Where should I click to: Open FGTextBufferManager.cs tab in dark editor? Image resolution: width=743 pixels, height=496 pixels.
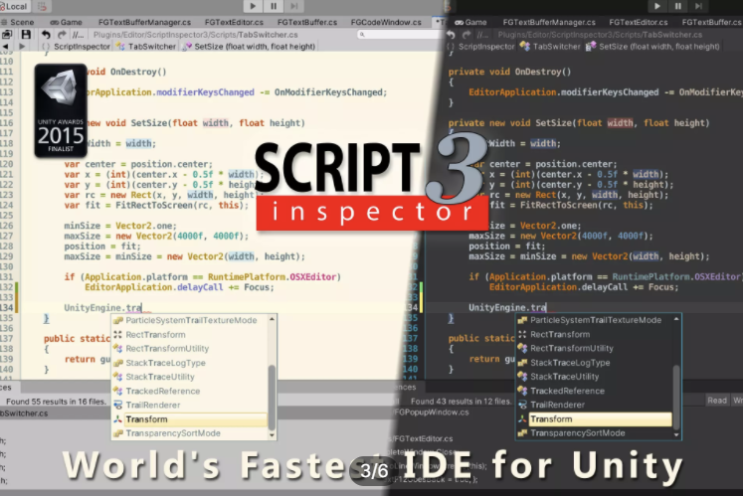point(549,22)
